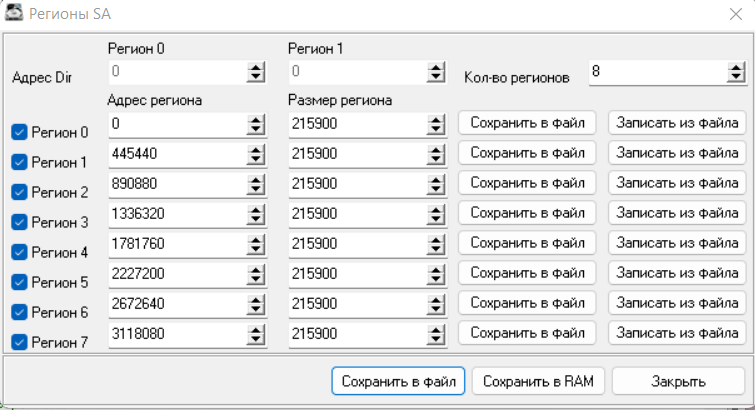Screen dimensions: 755x410
Task: Decrease the Регион 0 address spinner value
Action: [256, 128]
